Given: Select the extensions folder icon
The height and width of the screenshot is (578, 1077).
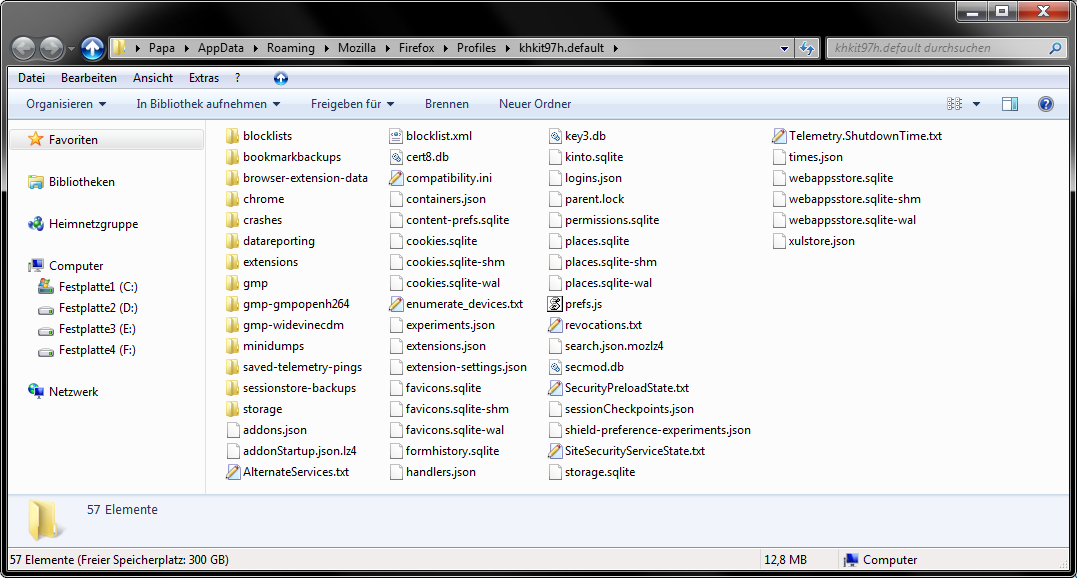Looking at the screenshot, I should point(232,262).
